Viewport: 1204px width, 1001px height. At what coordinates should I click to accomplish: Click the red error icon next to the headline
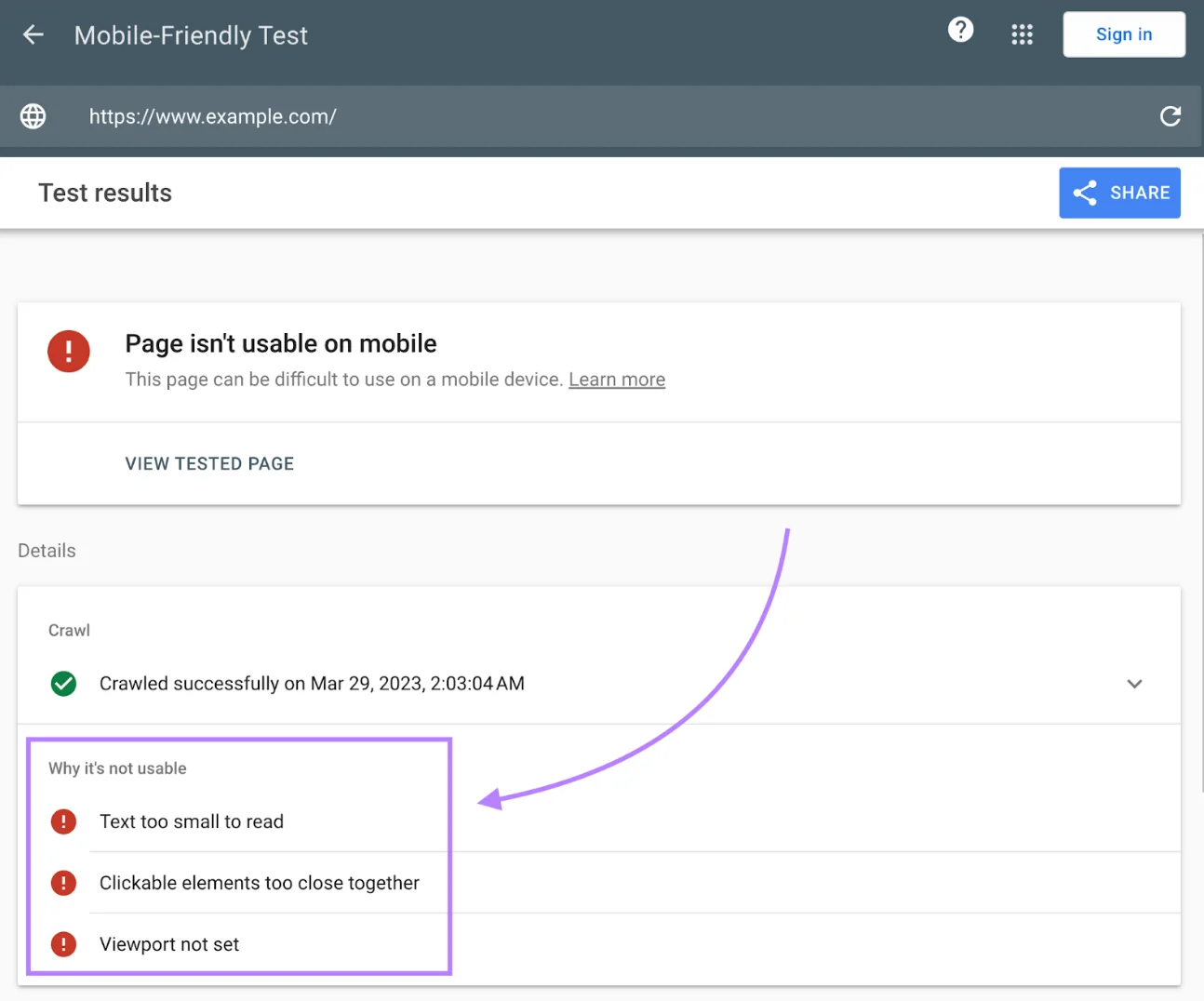click(x=68, y=351)
